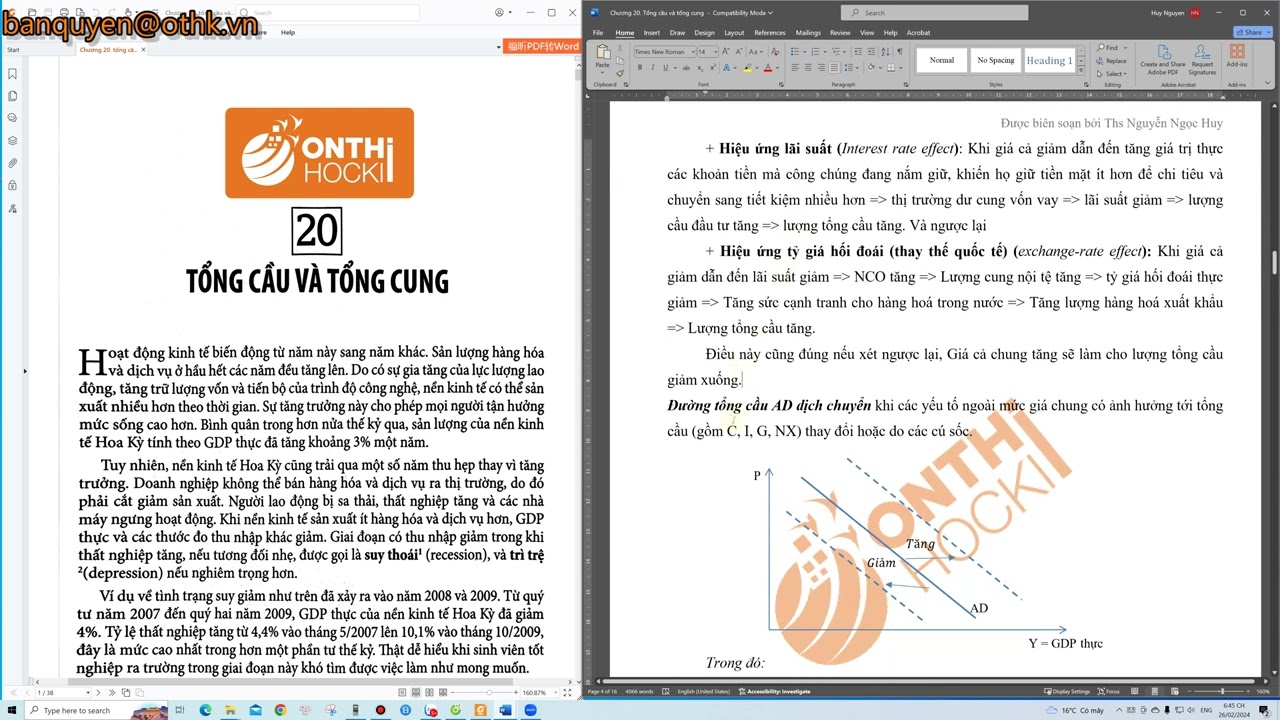Click the Print icon in the PDF toolbar

(64, 12)
